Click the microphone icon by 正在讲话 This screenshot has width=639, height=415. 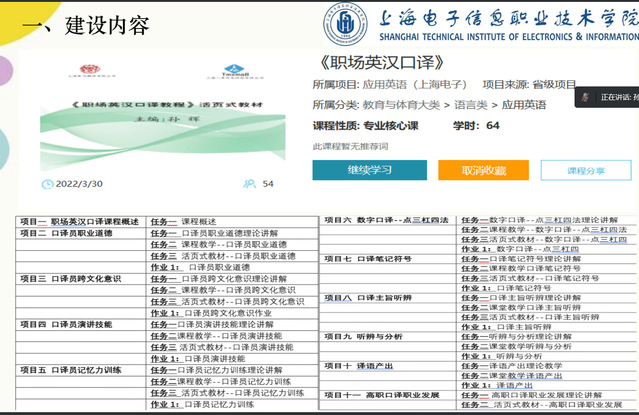click(589, 97)
